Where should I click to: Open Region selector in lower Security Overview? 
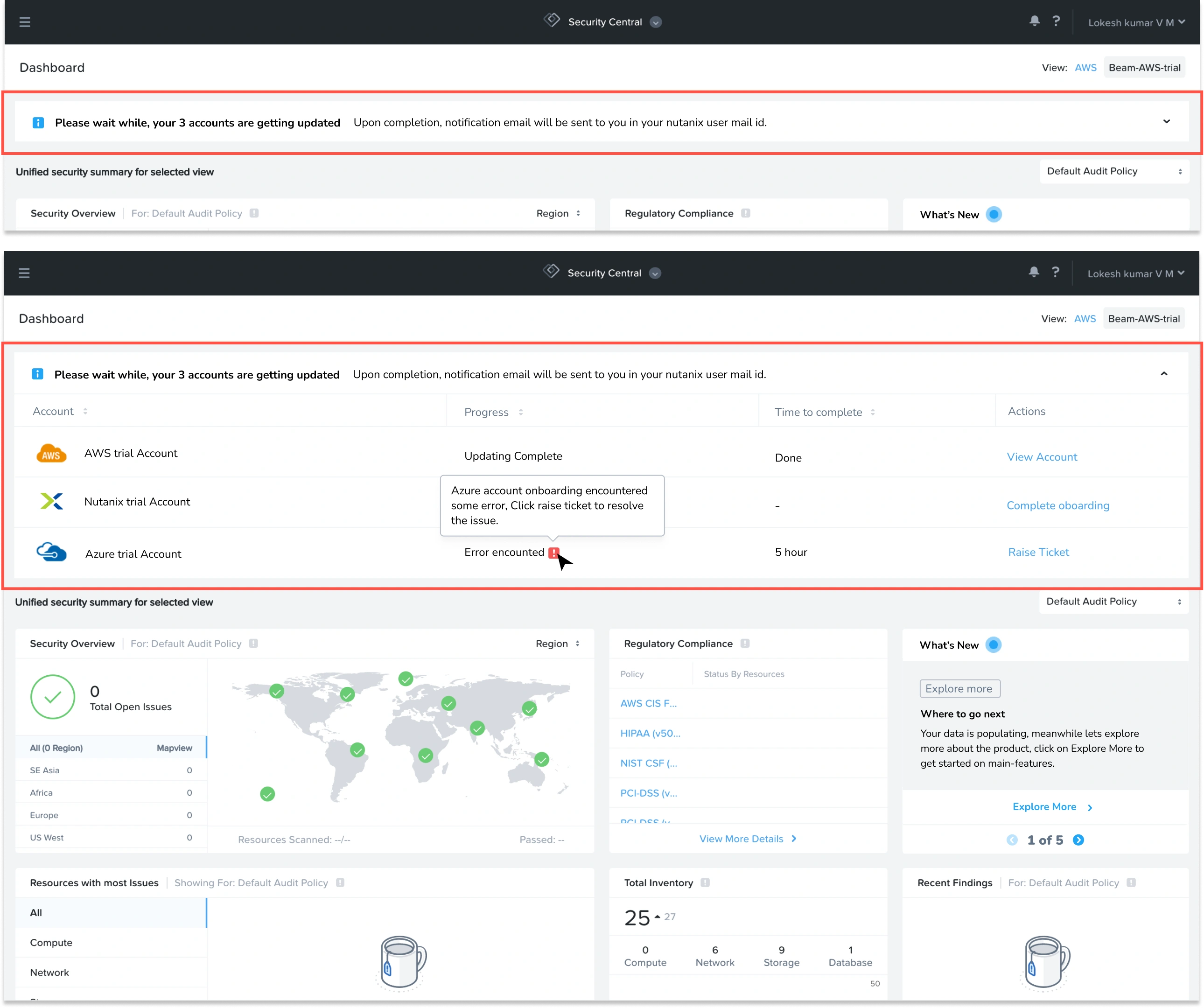(558, 644)
